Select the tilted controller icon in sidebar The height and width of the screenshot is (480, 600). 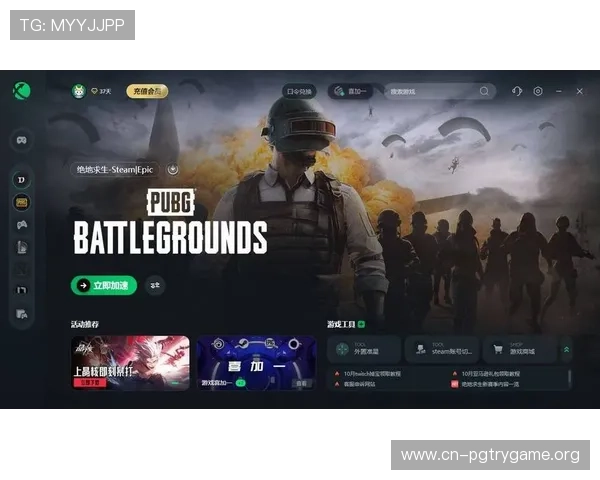coord(21,225)
